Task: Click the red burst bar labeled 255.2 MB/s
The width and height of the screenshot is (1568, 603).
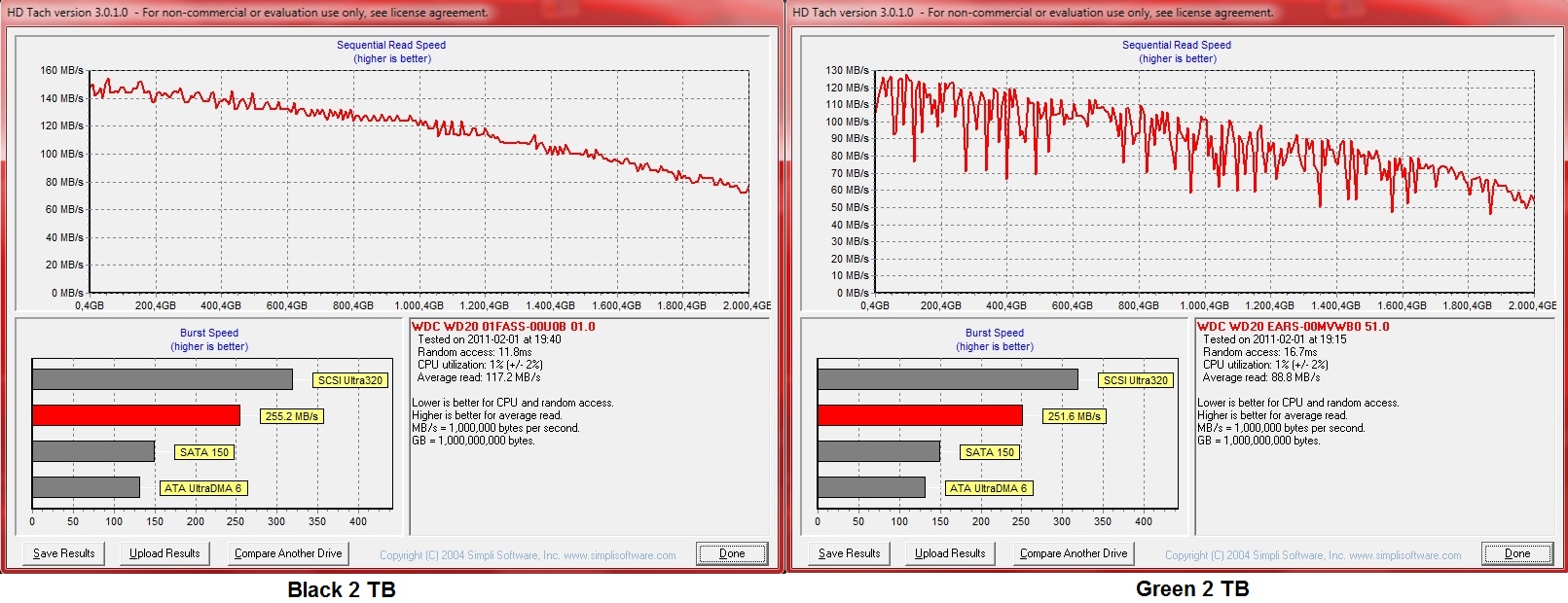Action: (136, 415)
